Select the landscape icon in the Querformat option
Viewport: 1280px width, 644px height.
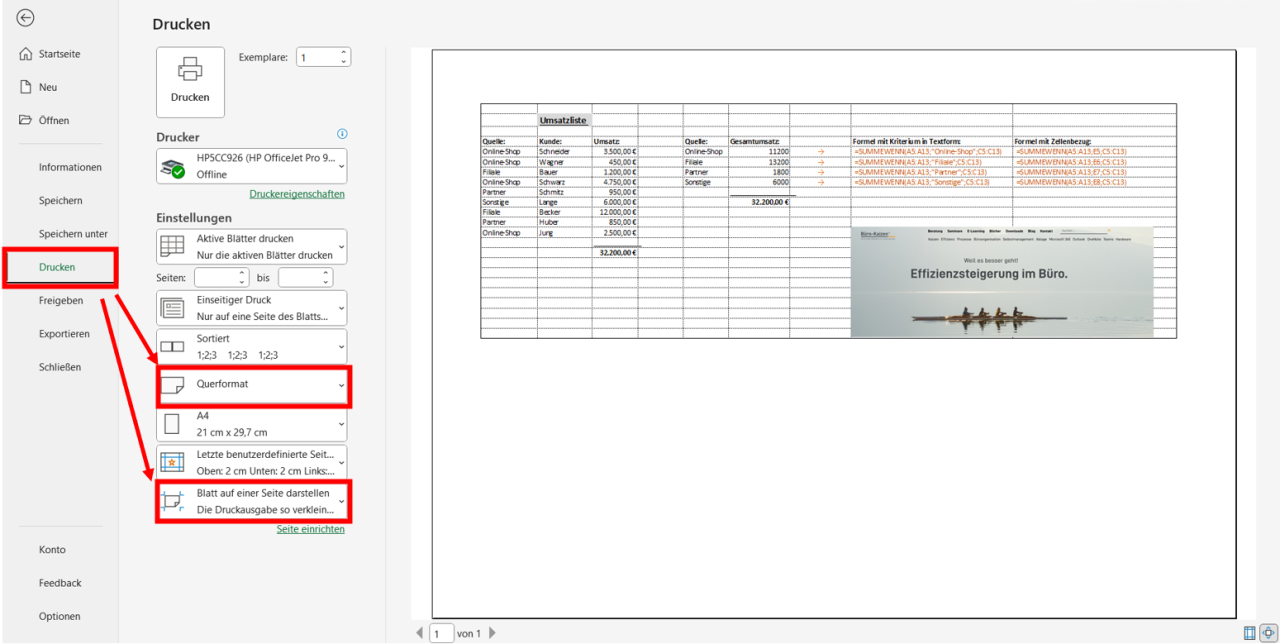click(172, 386)
